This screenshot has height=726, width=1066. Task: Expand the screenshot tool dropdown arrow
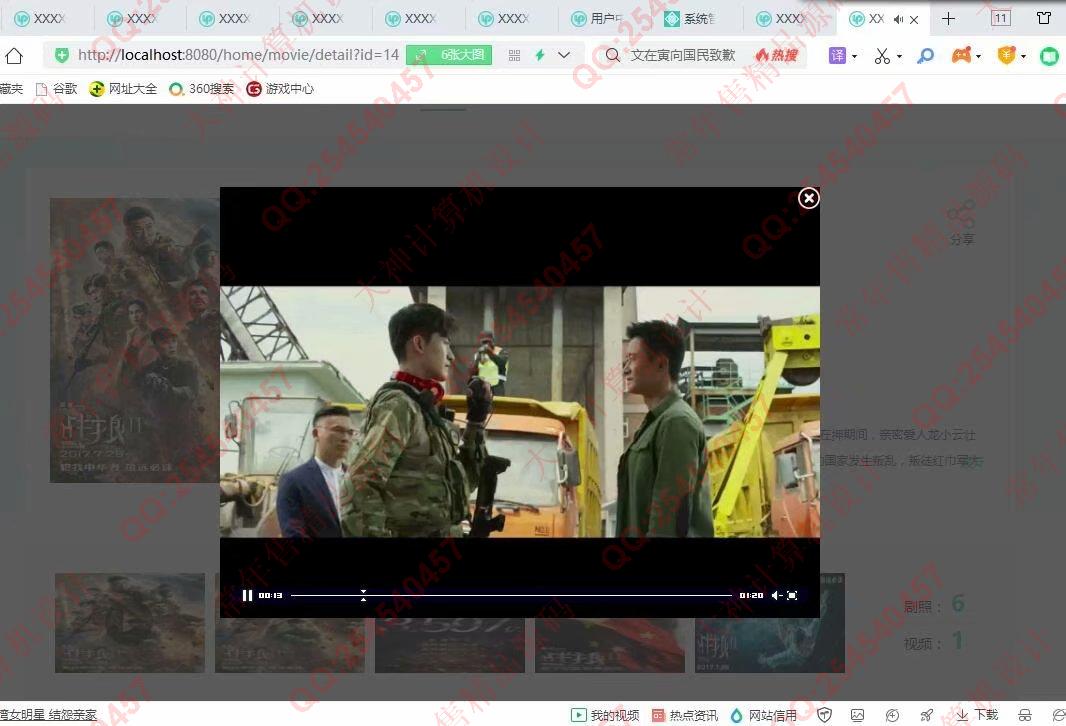(899, 56)
